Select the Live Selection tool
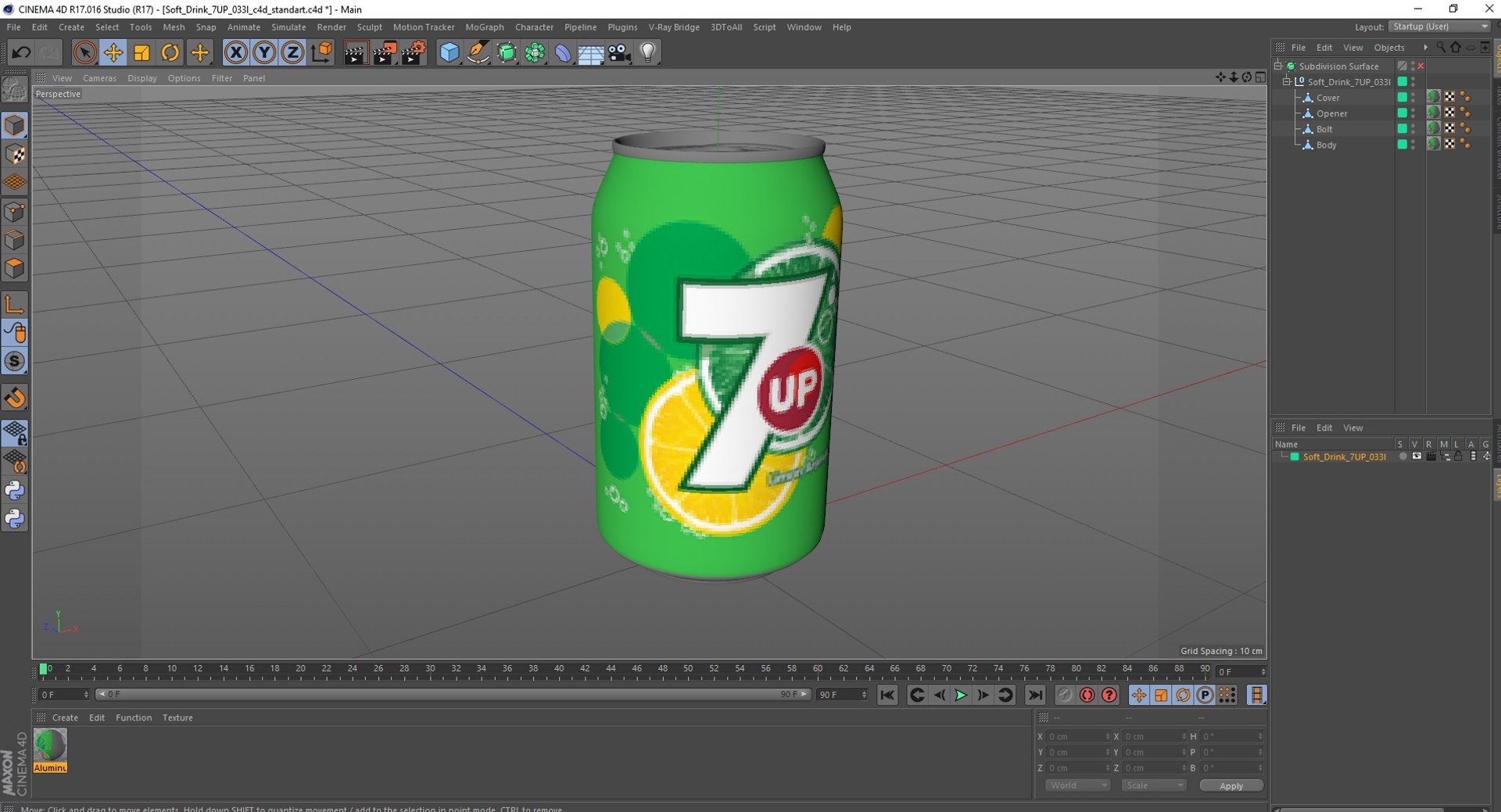This screenshot has height=812, width=1501. (x=84, y=52)
